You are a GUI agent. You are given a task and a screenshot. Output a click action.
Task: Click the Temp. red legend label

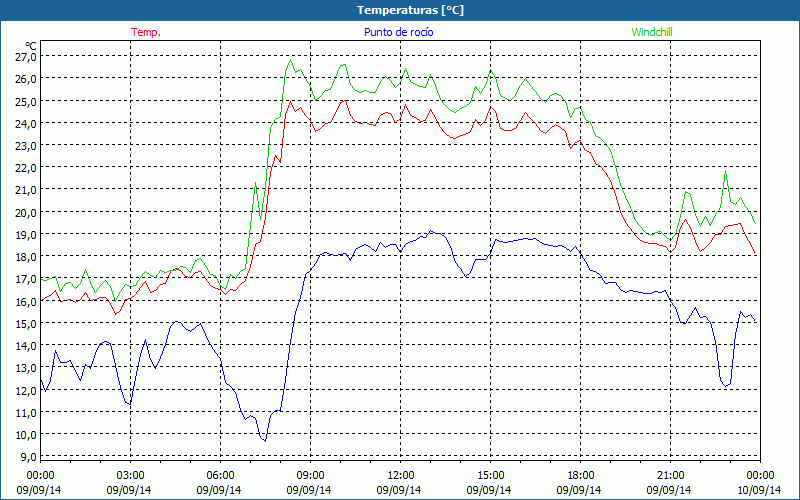(146, 32)
